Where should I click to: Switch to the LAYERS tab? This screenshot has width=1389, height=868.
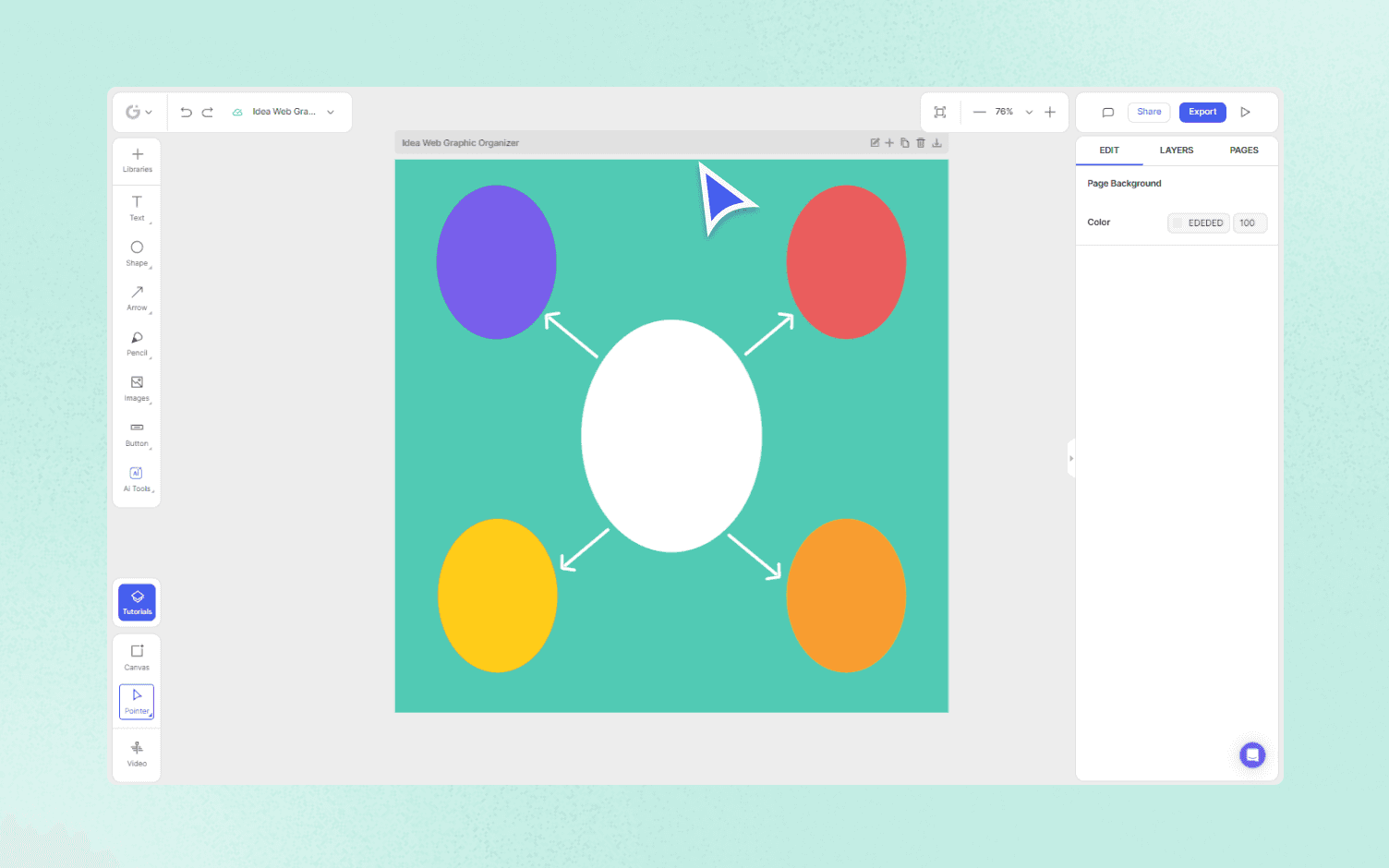[x=1177, y=150]
